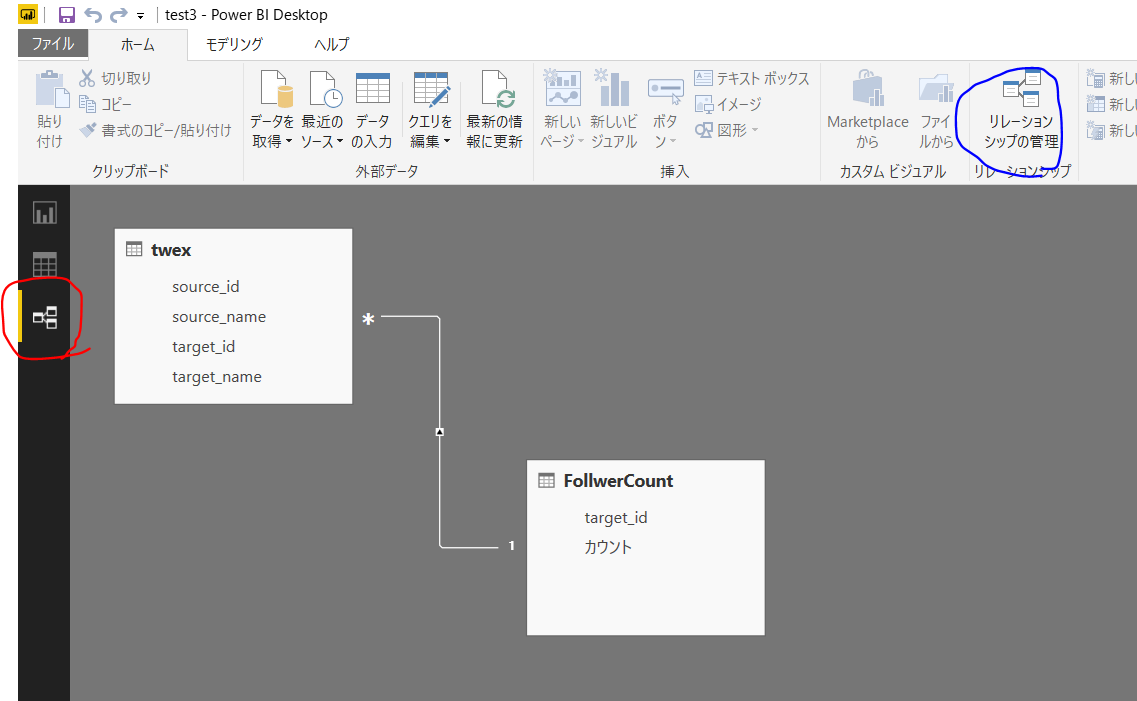The image size is (1137, 701).
Task: Select target_name field in twex
Action: (x=216, y=377)
